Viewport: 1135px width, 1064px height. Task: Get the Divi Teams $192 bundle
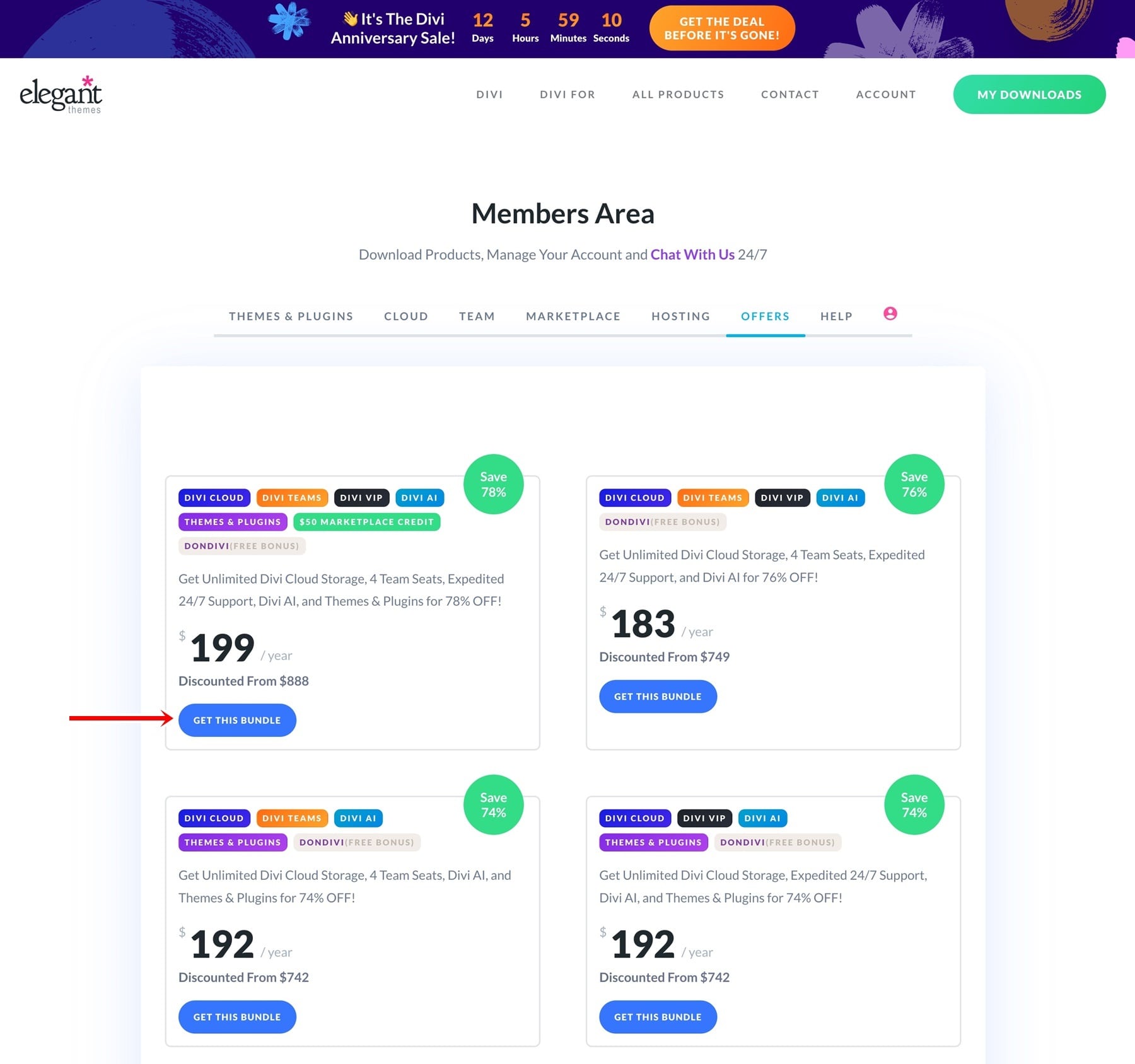[237, 1017]
